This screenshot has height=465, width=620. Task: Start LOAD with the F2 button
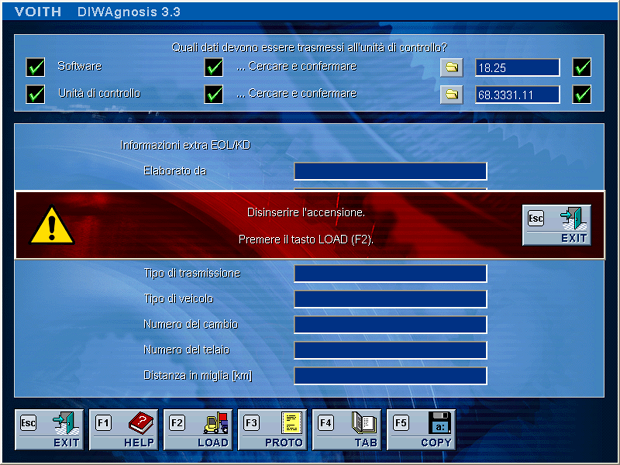(198, 429)
